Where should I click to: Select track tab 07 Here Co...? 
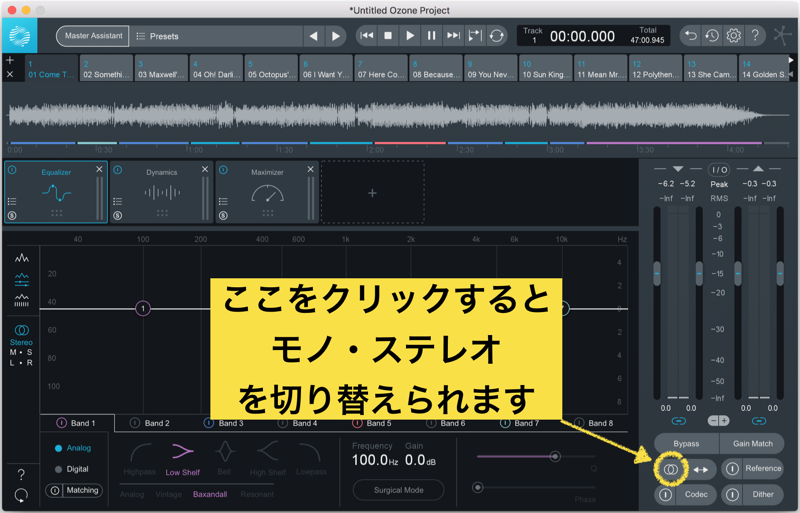click(x=381, y=69)
